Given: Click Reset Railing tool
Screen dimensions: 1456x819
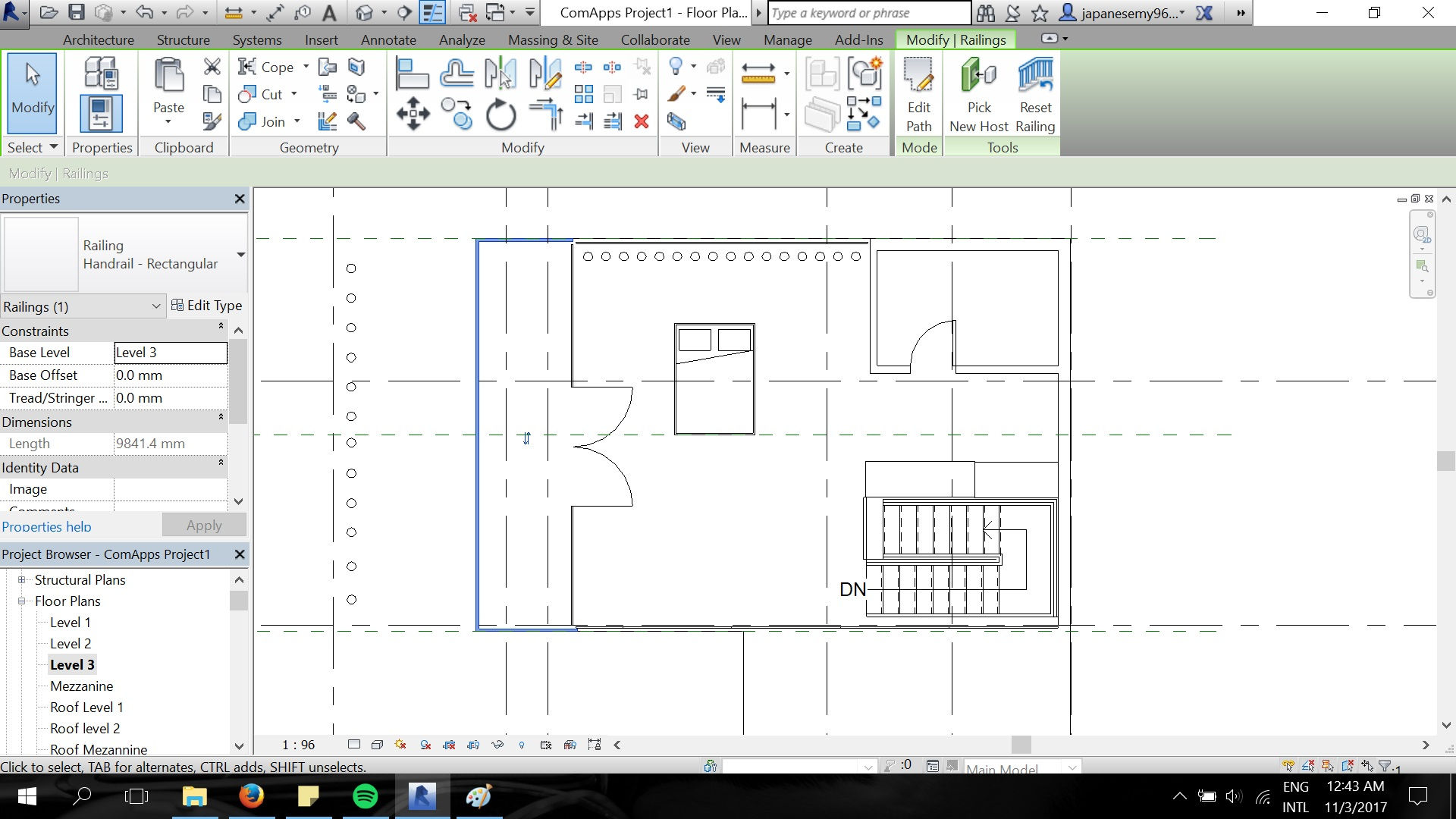Looking at the screenshot, I should [x=1036, y=96].
